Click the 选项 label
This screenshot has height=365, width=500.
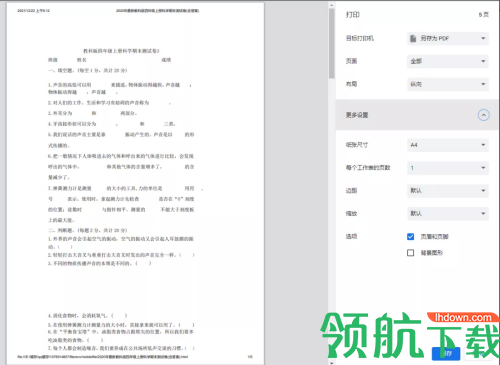(351, 237)
